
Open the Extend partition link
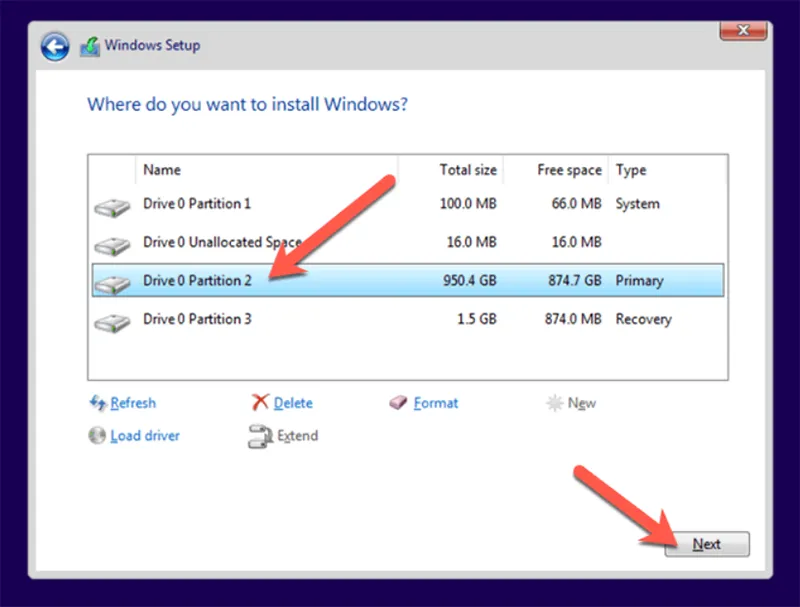coord(297,435)
